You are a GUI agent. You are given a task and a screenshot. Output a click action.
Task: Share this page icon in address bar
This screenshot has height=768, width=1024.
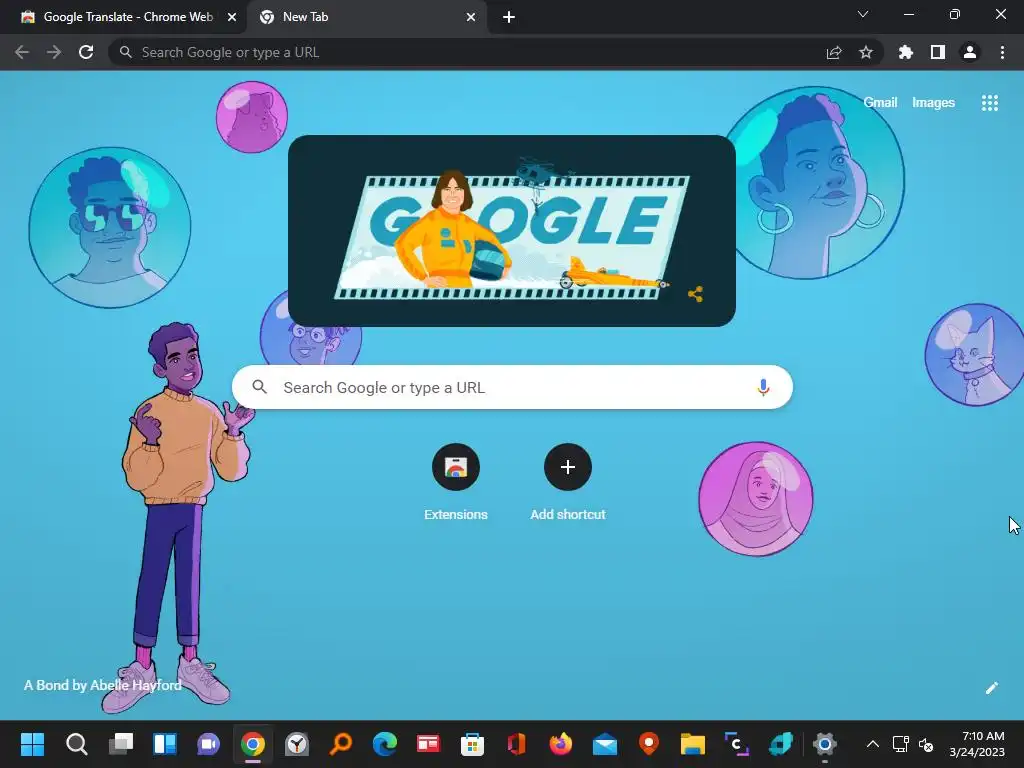click(x=834, y=52)
